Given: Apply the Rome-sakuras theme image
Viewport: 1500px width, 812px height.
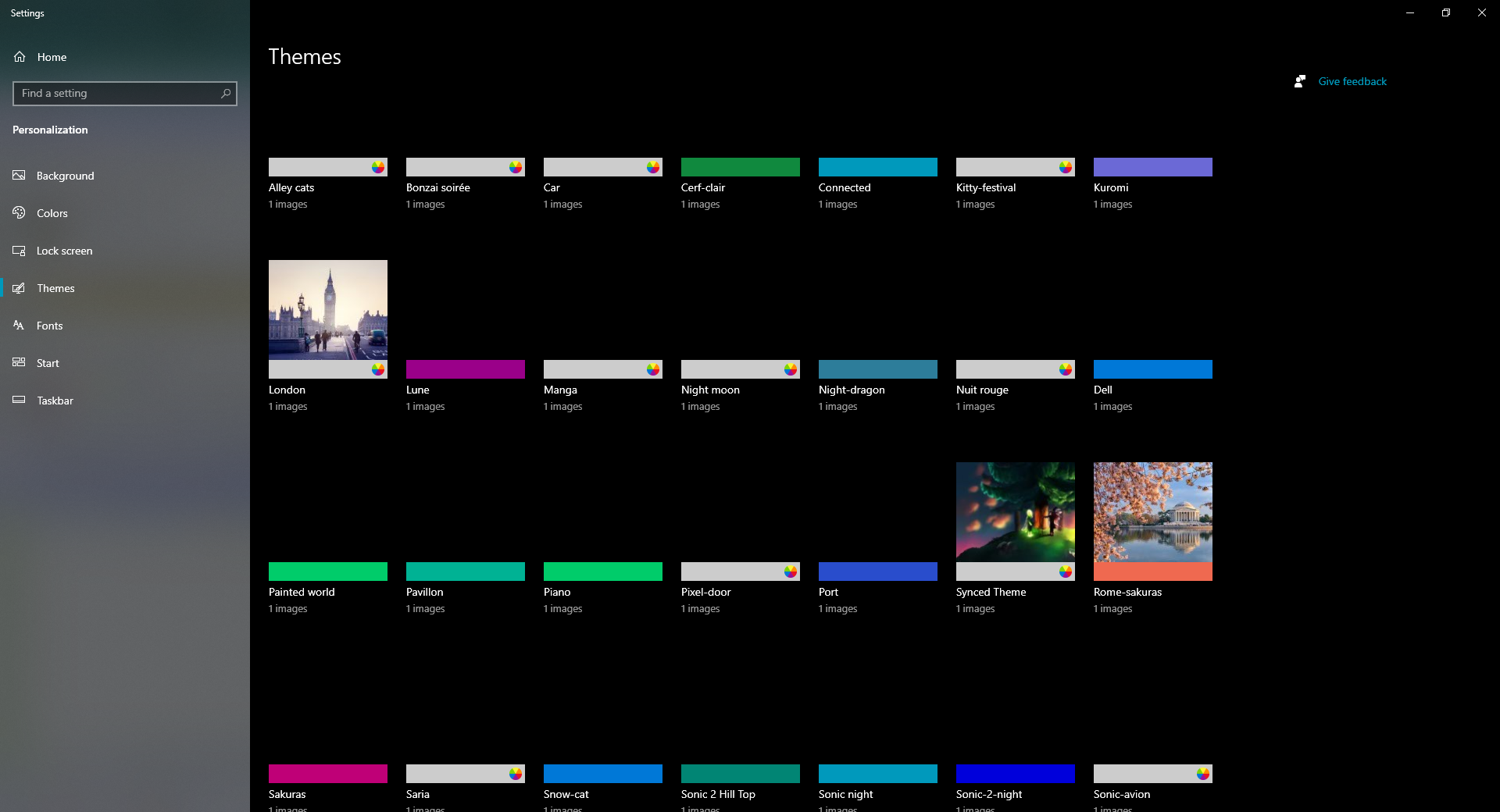Looking at the screenshot, I should pos(1152,512).
